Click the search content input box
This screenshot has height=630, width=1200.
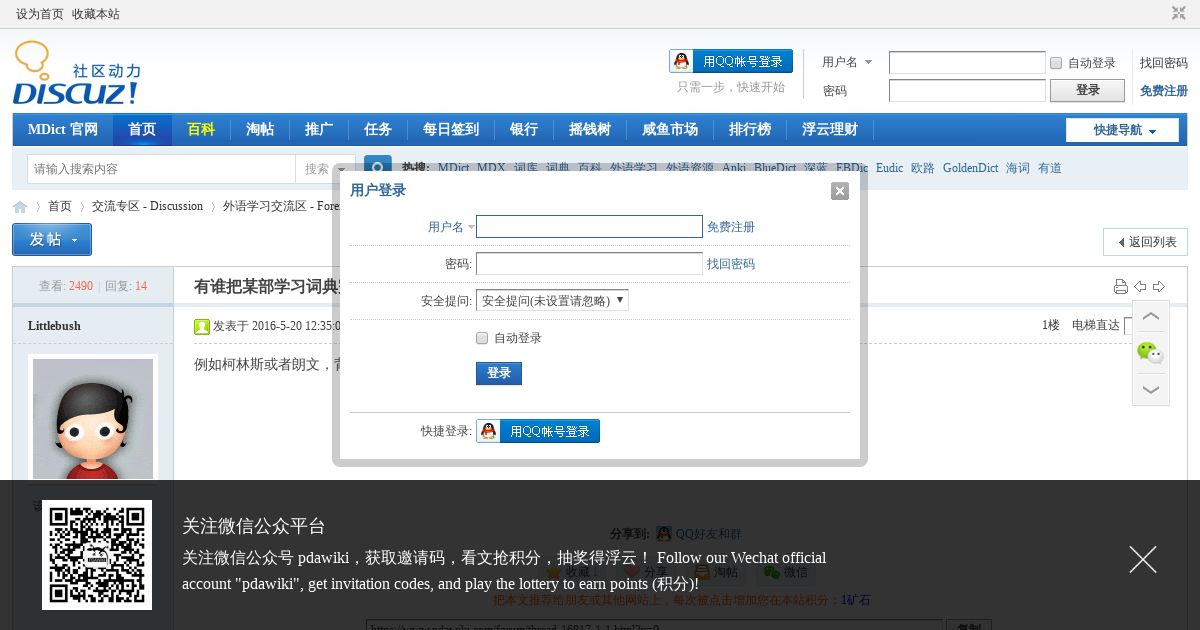pyautogui.click(x=161, y=169)
